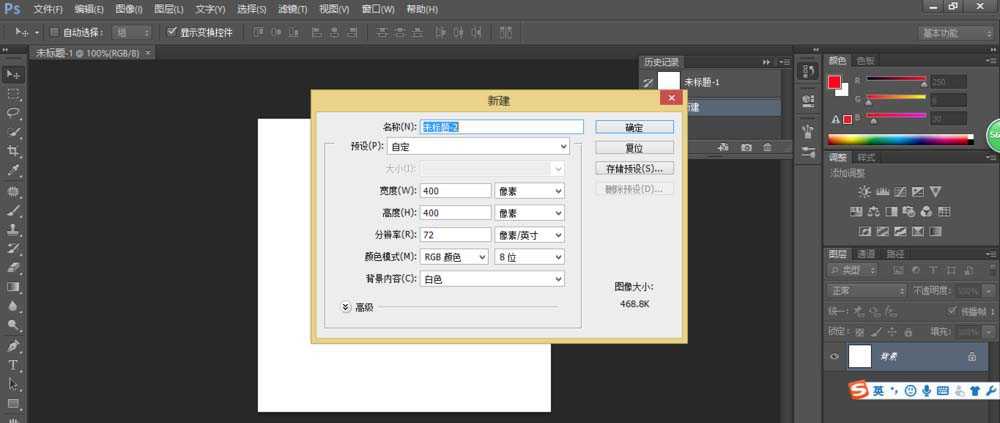
Task: Select the Pen tool
Action: click(14, 346)
